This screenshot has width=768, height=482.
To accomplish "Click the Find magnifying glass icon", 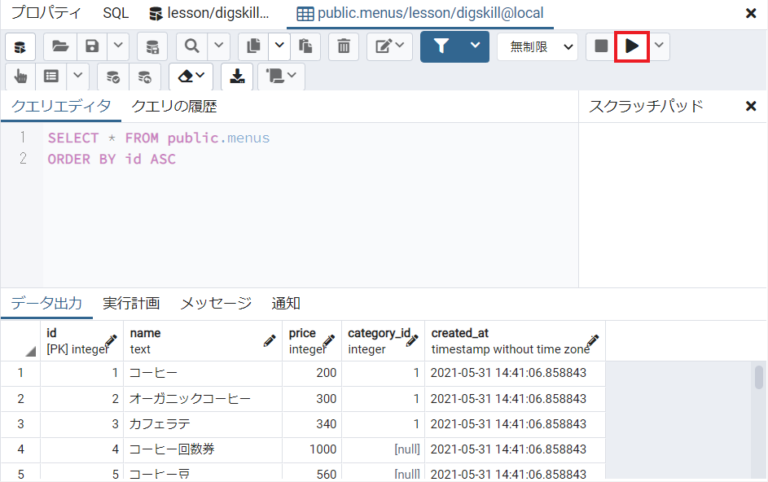I will coord(190,46).
